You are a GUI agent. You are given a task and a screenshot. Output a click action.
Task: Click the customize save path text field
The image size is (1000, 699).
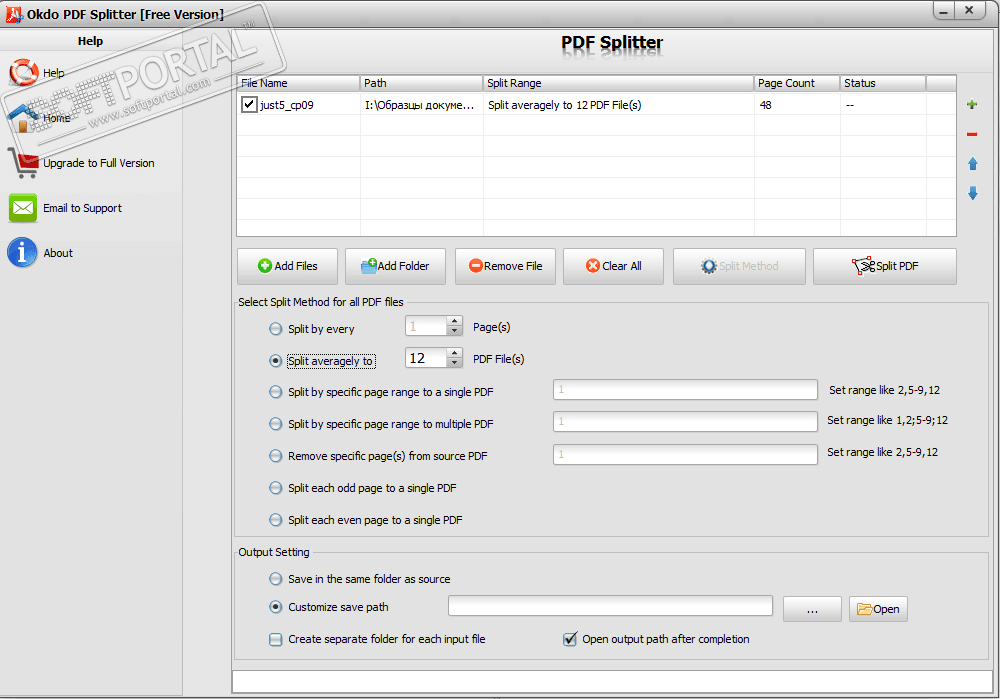(610, 606)
